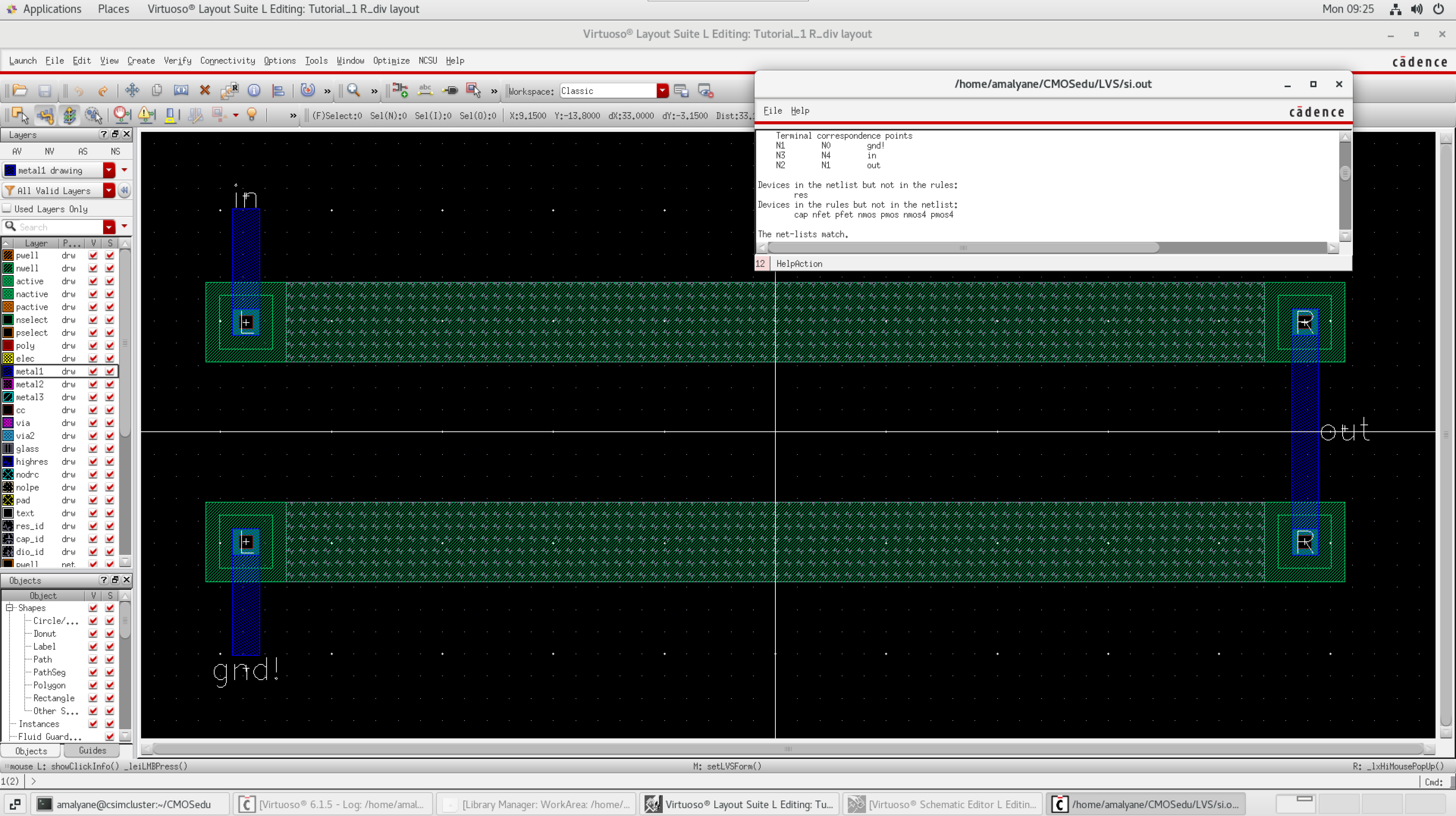Screen dimensions: 1456x816
Task: Click the Create Label abc icon
Action: [x=425, y=90]
